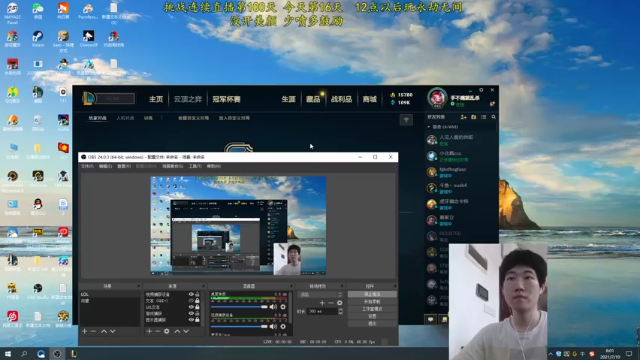This screenshot has width=640, height=360.
Task: Search friends with magnifier icon in LoL
Action: (x=493, y=117)
